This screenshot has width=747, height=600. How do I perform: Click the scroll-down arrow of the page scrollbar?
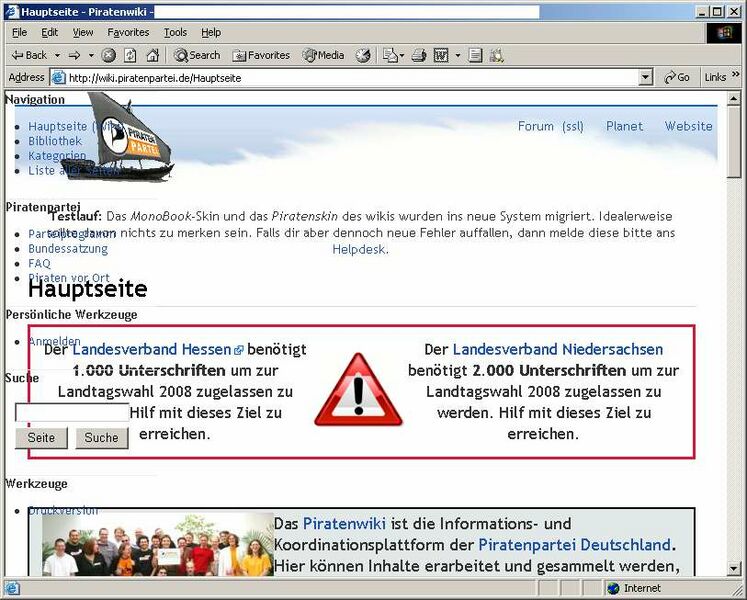pyautogui.click(x=734, y=568)
